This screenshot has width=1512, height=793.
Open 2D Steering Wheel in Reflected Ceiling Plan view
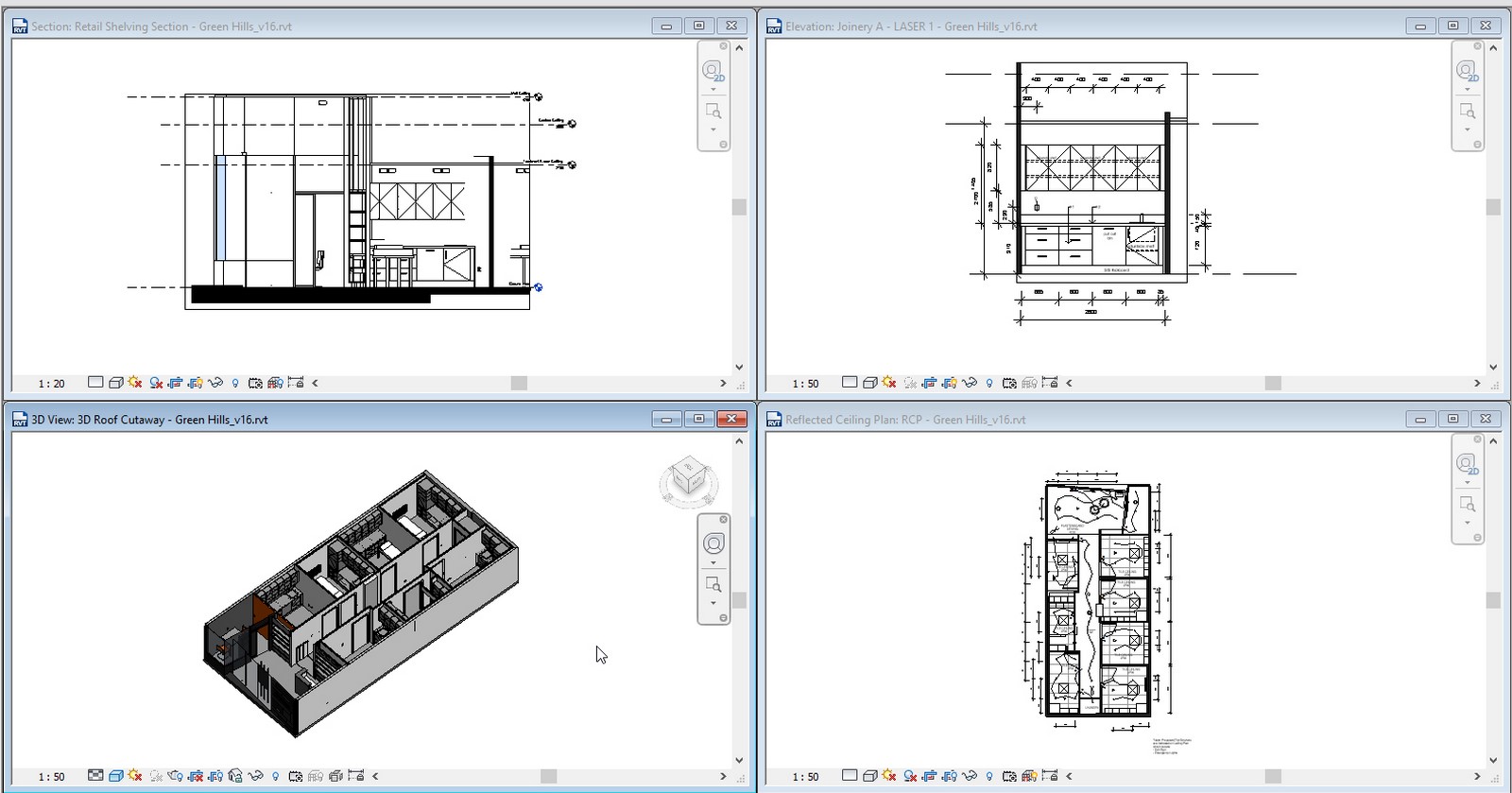1468,464
